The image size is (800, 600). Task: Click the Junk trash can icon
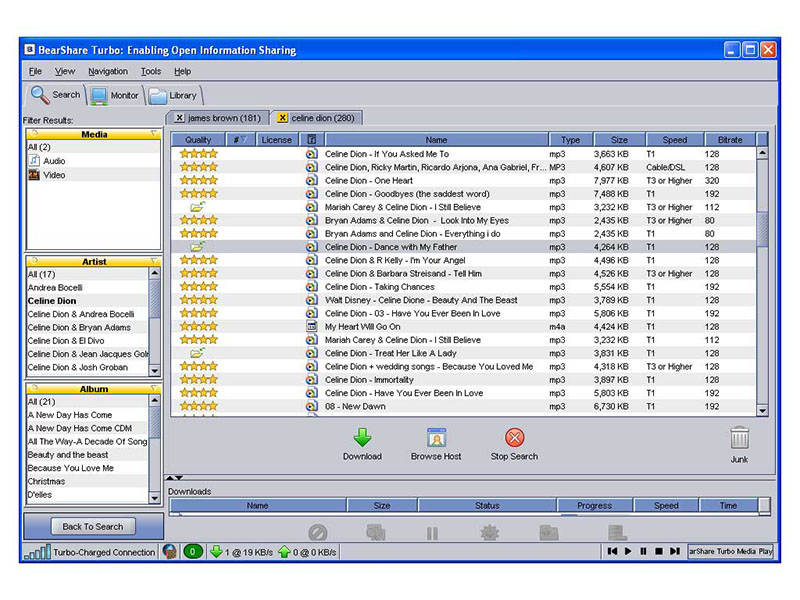pyautogui.click(x=739, y=438)
